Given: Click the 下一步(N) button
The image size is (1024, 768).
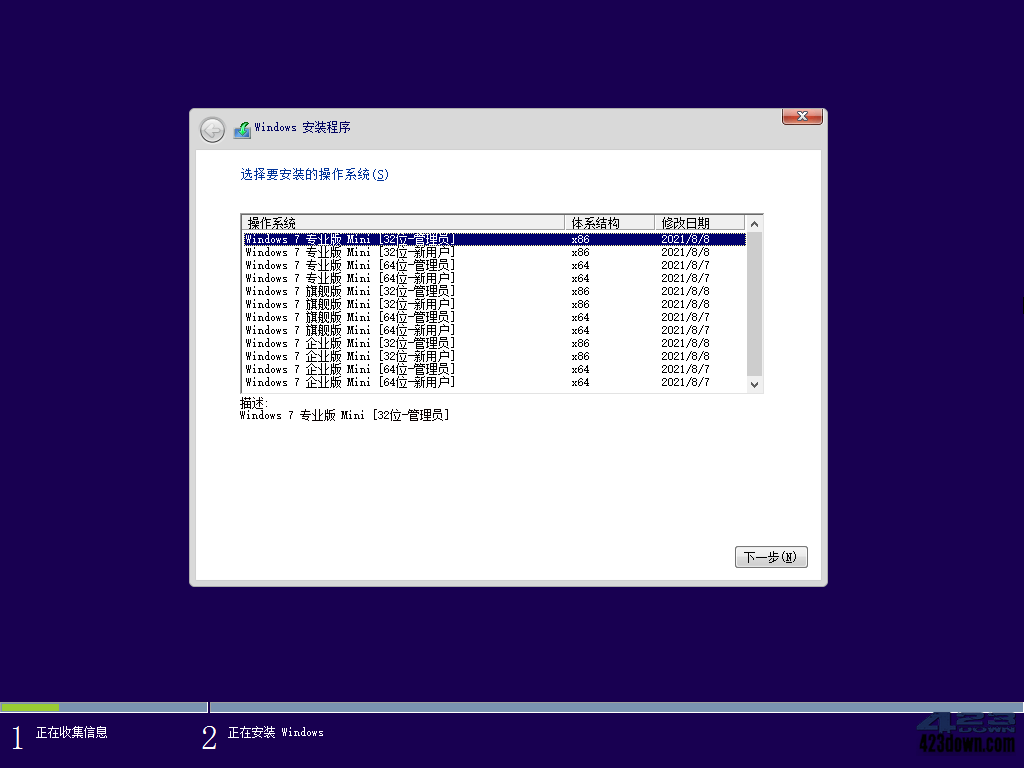Looking at the screenshot, I should 770,557.
